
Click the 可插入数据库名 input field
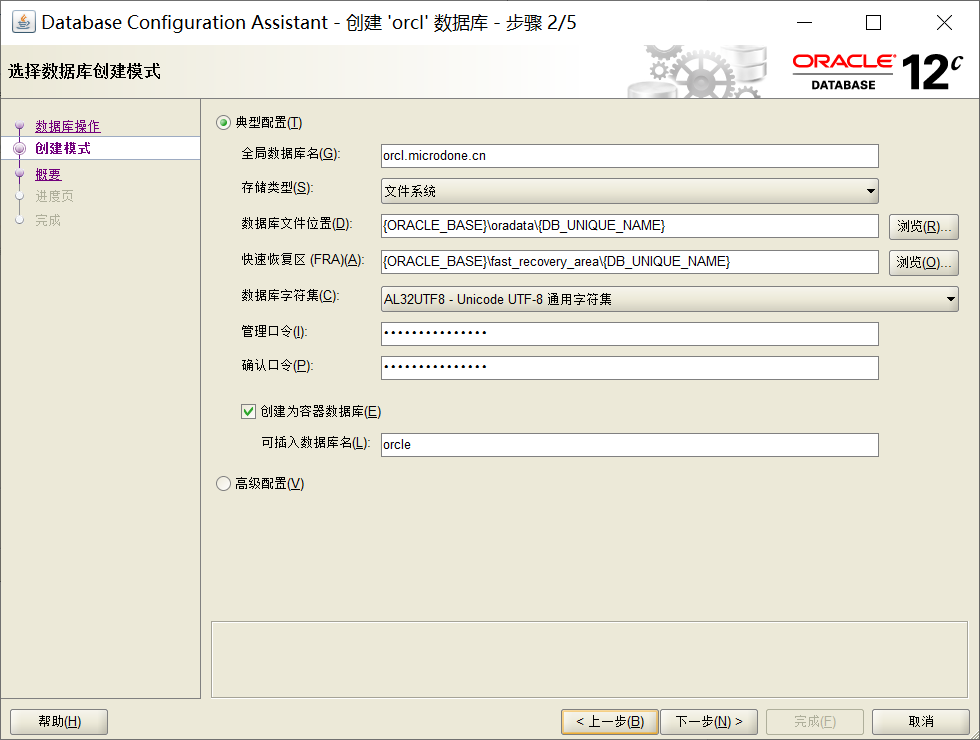[629, 445]
